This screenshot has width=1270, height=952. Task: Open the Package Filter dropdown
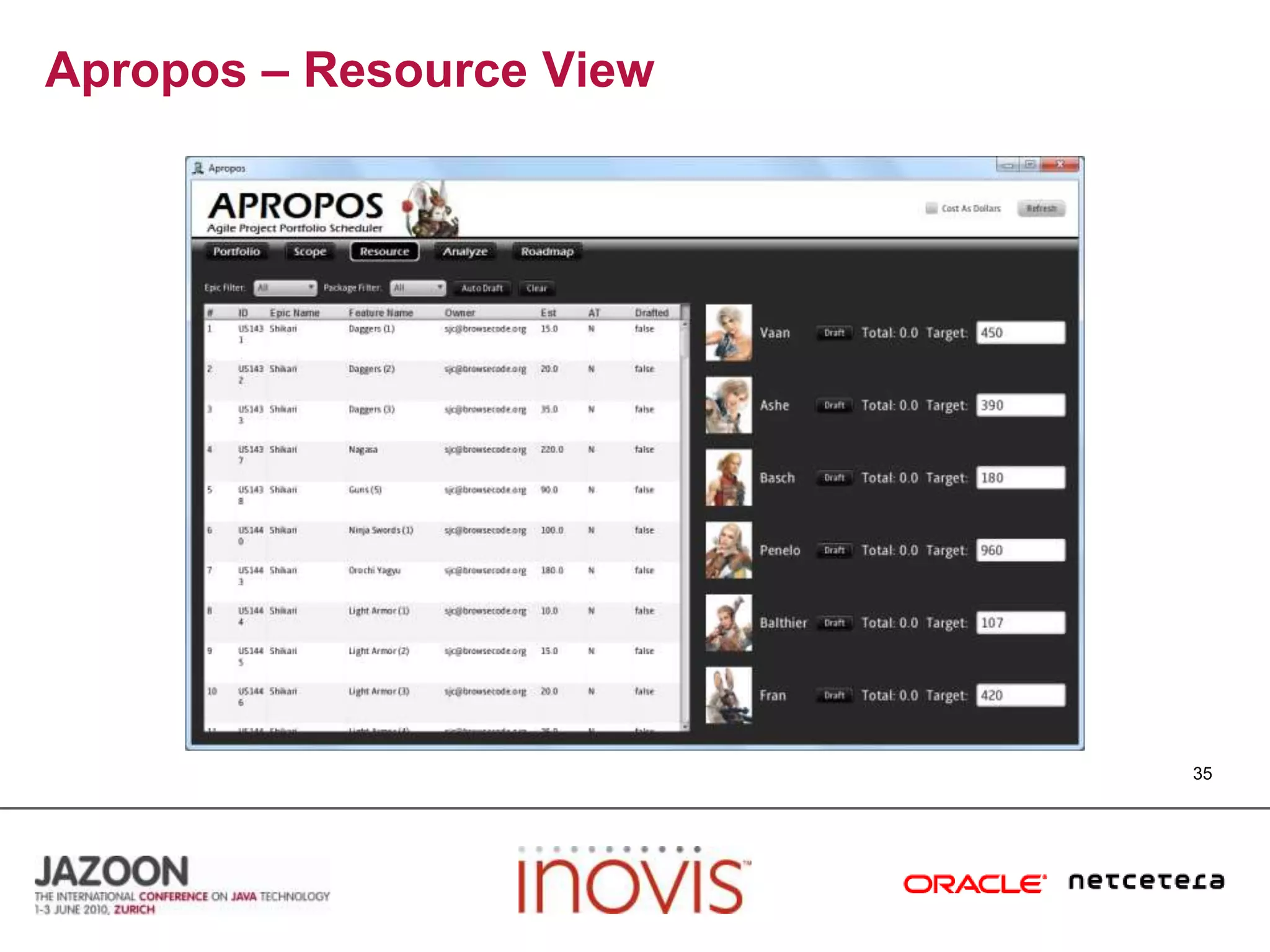click(418, 288)
